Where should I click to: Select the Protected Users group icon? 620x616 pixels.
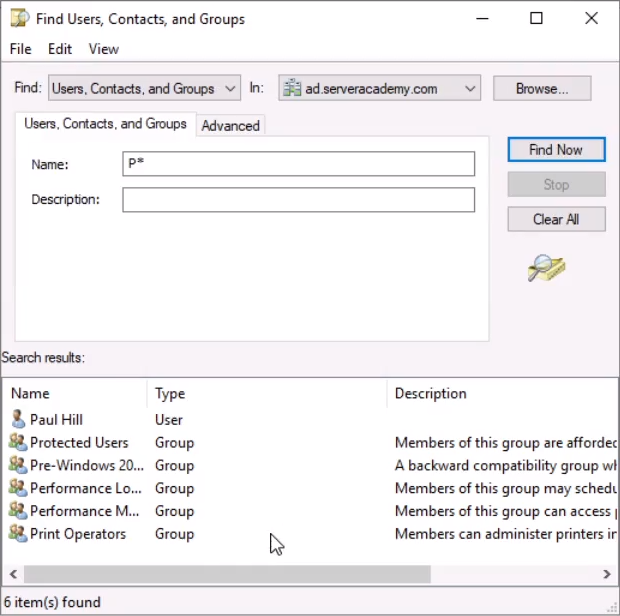pyautogui.click(x=18, y=443)
